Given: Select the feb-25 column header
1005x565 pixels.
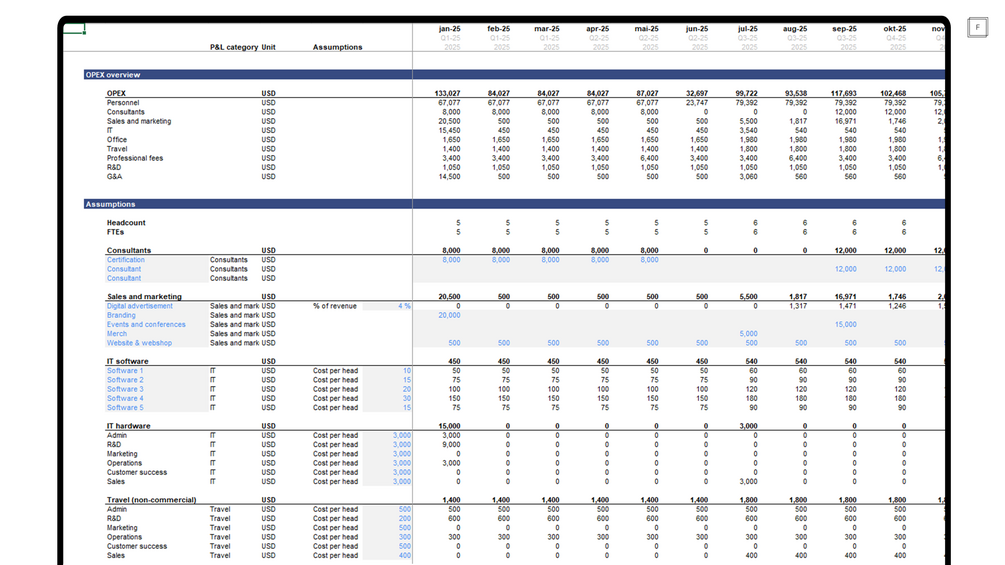Looking at the screenshot, I should 499,29.
